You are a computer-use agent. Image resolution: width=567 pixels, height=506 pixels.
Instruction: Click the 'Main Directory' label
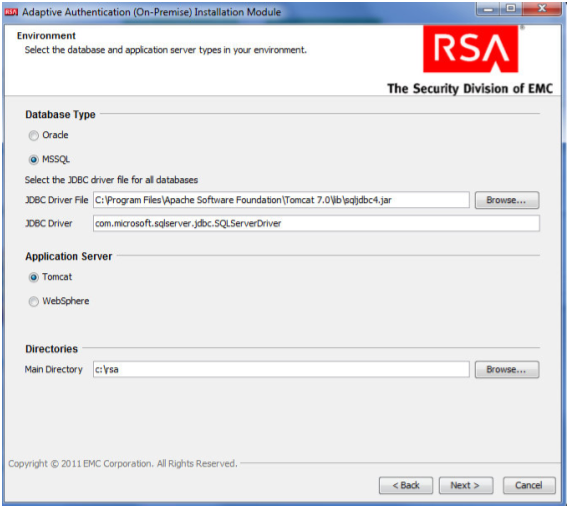coord(54,369)
